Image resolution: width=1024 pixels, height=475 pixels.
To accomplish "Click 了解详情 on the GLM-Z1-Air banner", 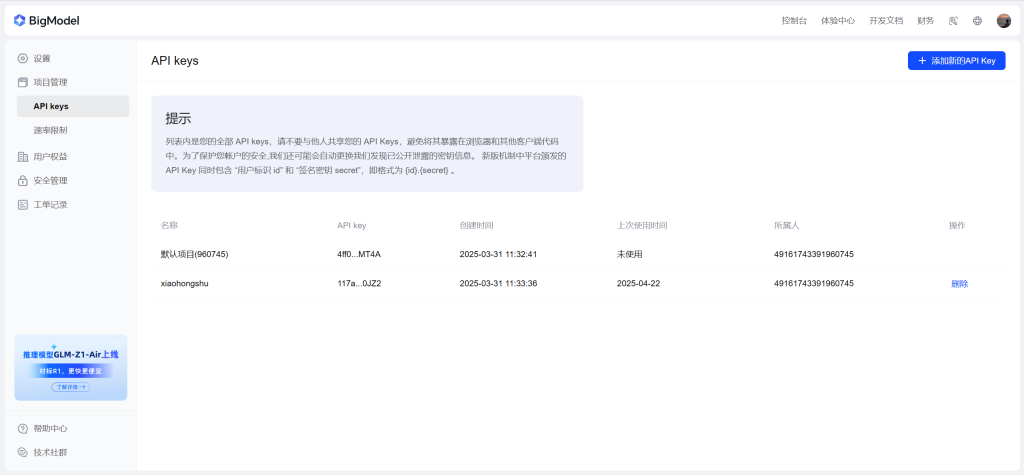I will tap(70, 386).
